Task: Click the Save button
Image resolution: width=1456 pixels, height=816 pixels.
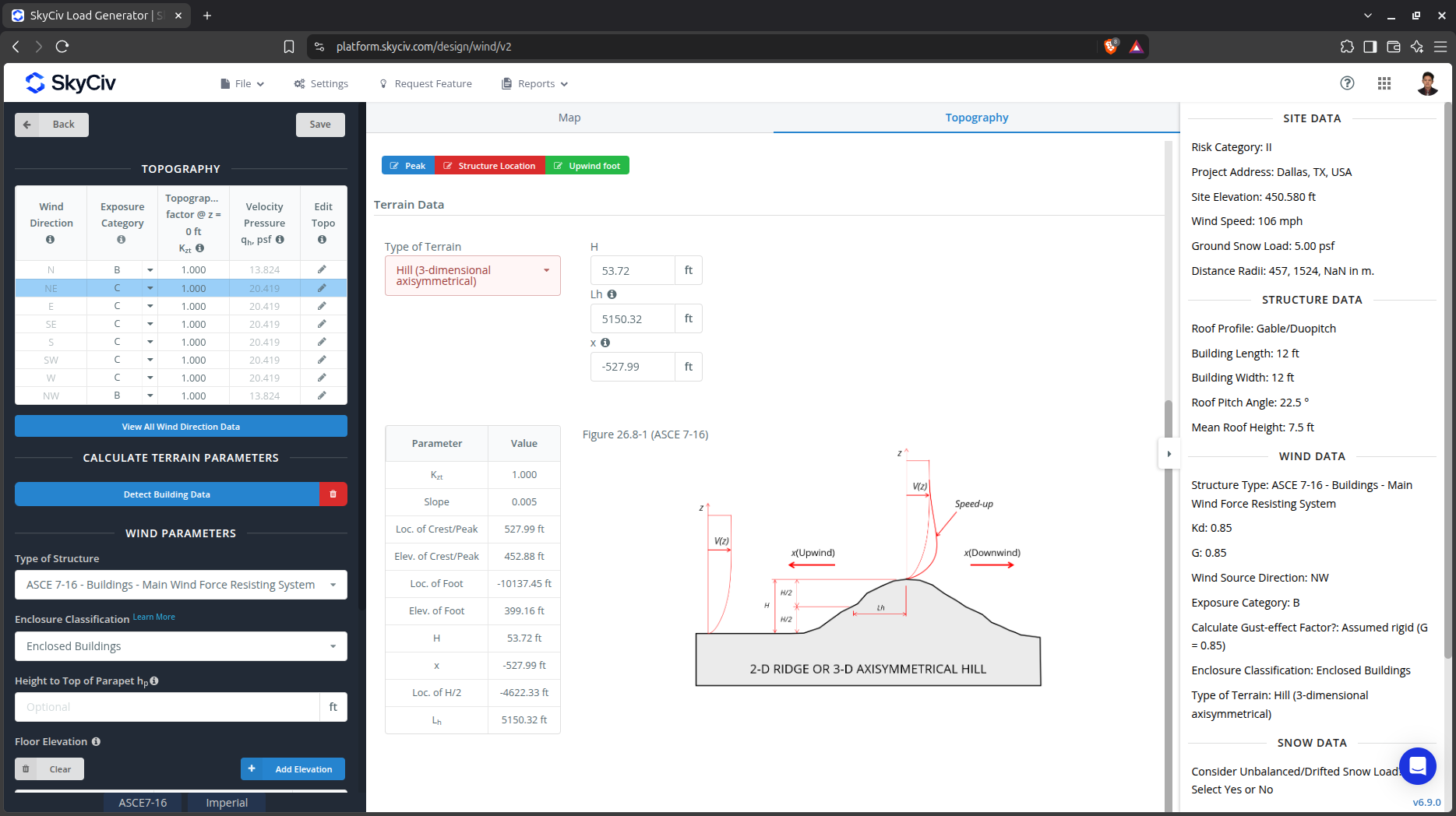Action: click(320, 125)
